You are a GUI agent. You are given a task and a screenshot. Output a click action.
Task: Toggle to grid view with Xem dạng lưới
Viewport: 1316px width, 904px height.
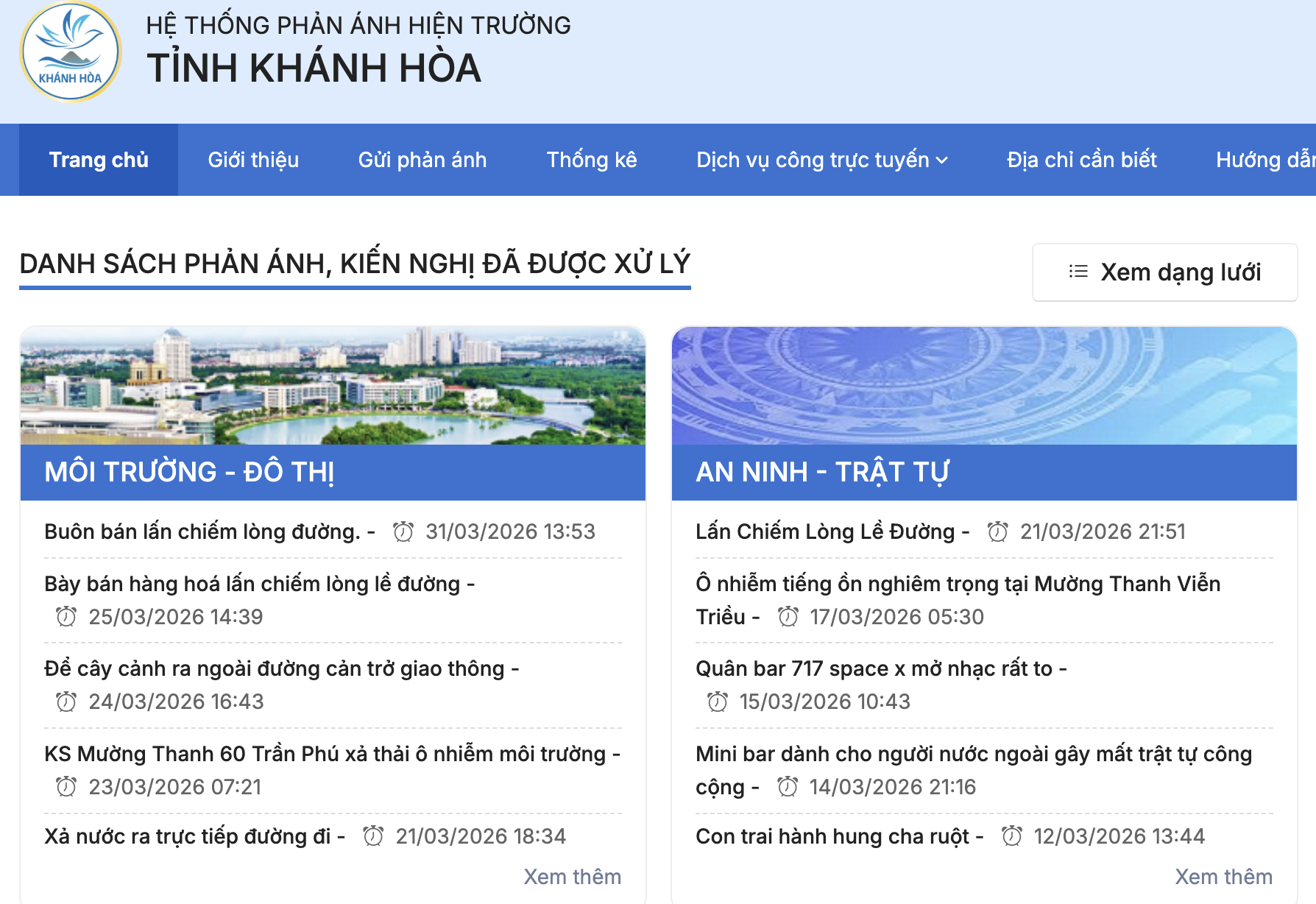pyautogui.click(x=1165, y=272)
